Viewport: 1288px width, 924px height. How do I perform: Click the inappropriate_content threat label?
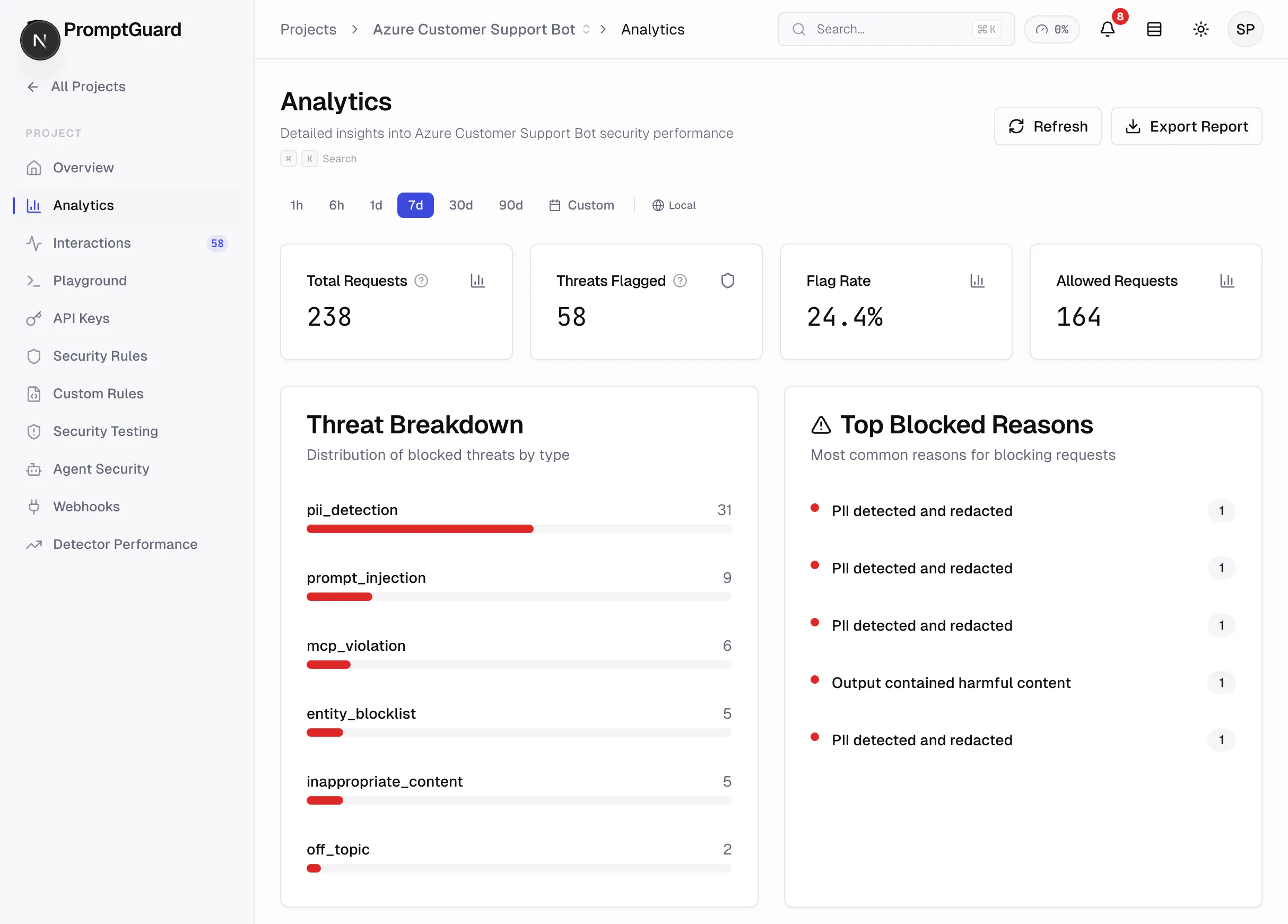pyautogui.click(x=385, y=781)
